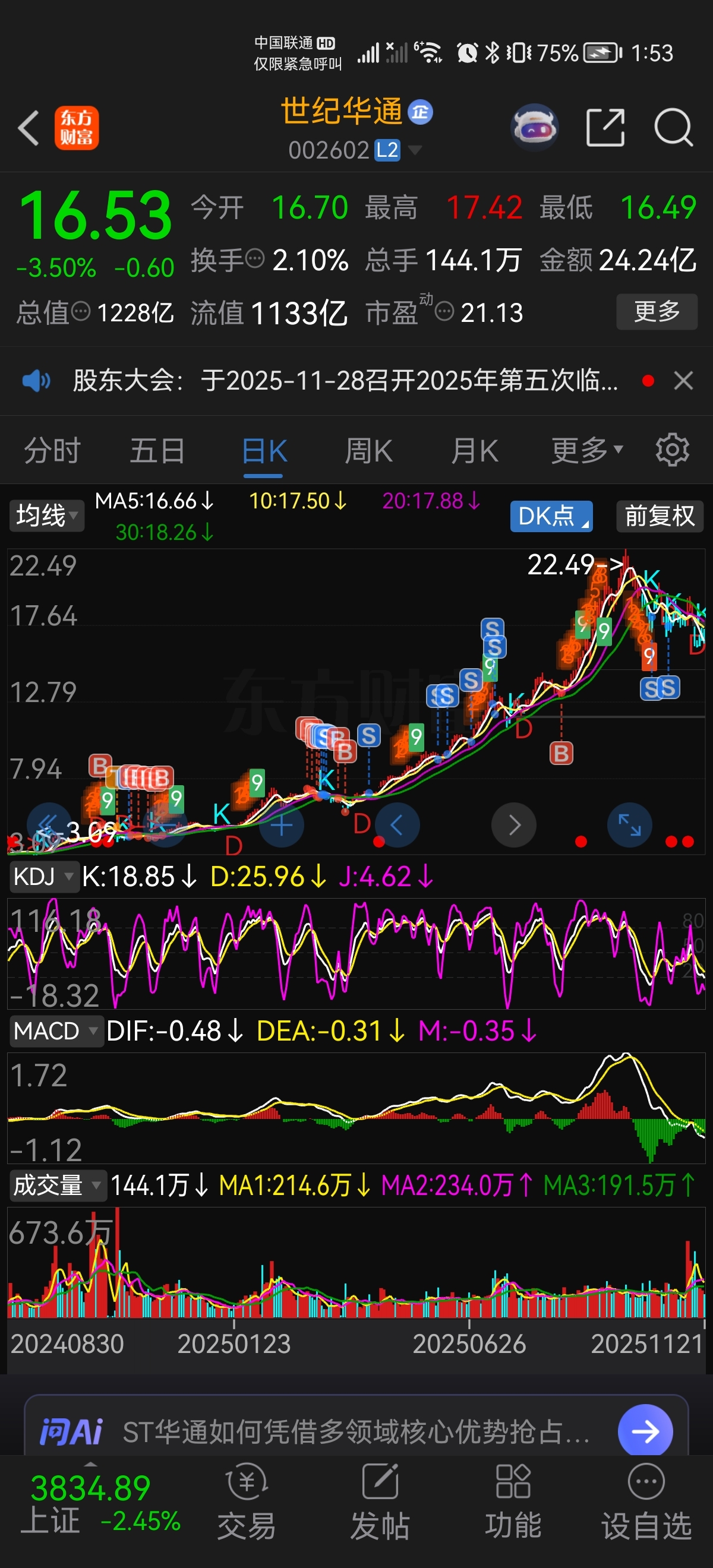The width and height of the screenshot is (713, 1568).
Task: Tap the 20:17.88 moving average value
Action: tap(431, 501)
